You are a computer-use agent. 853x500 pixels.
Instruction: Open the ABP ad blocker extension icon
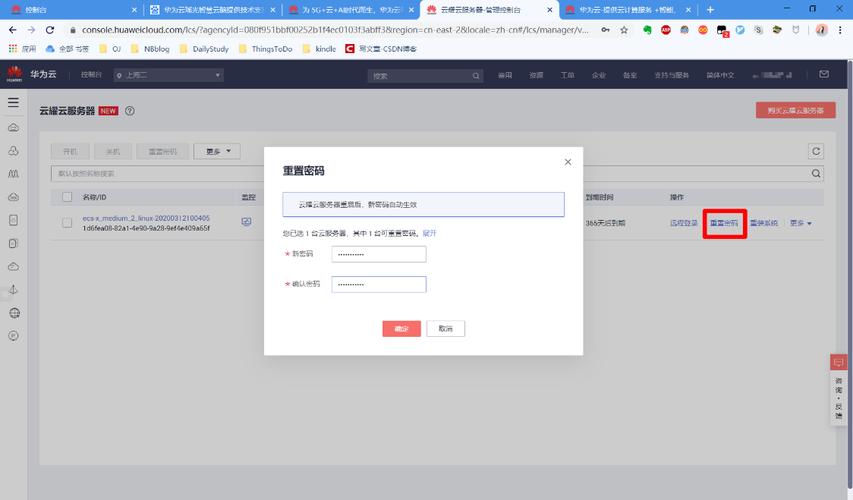665,30
